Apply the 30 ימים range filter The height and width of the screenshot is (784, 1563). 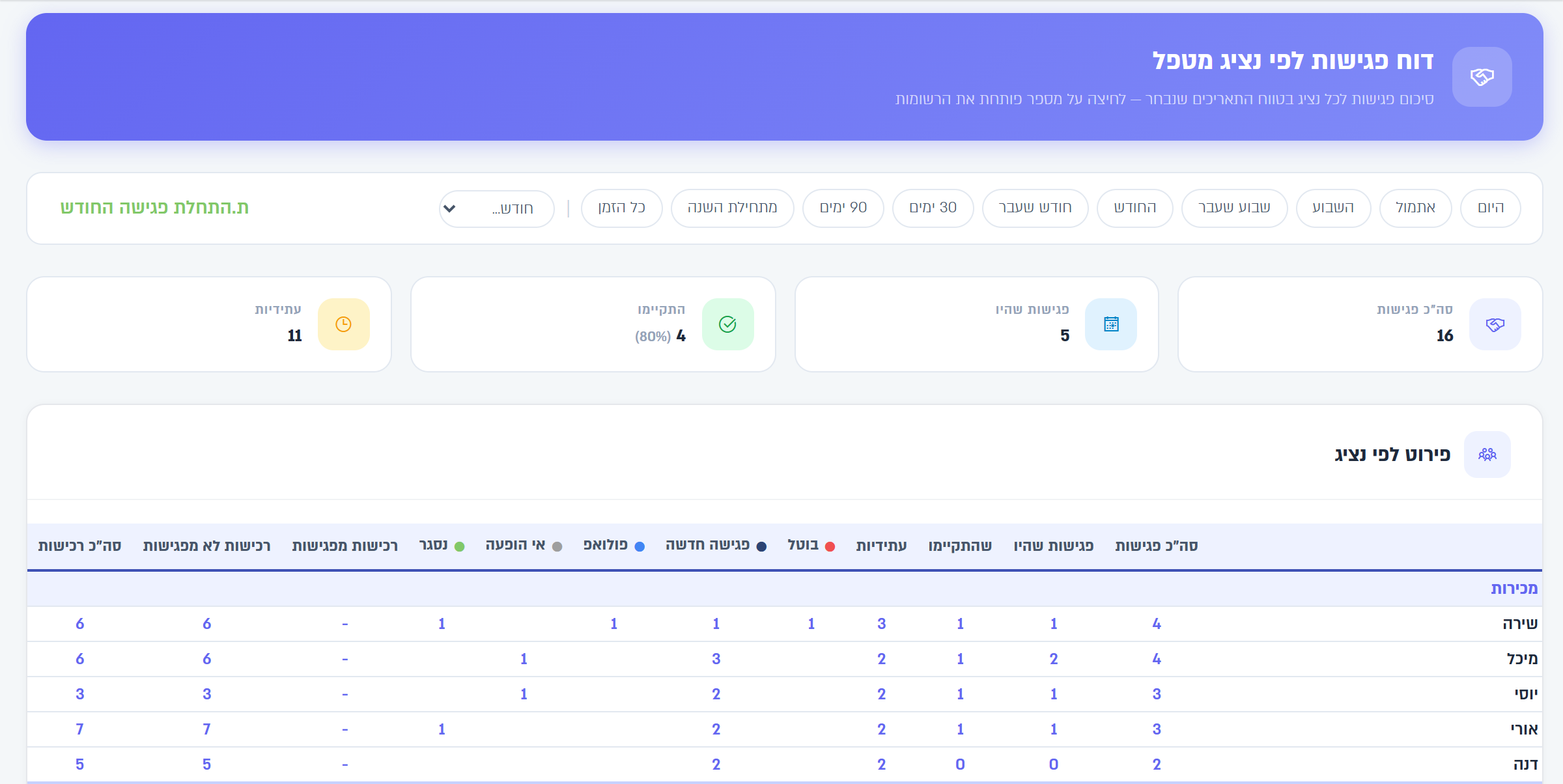(933, 208)
